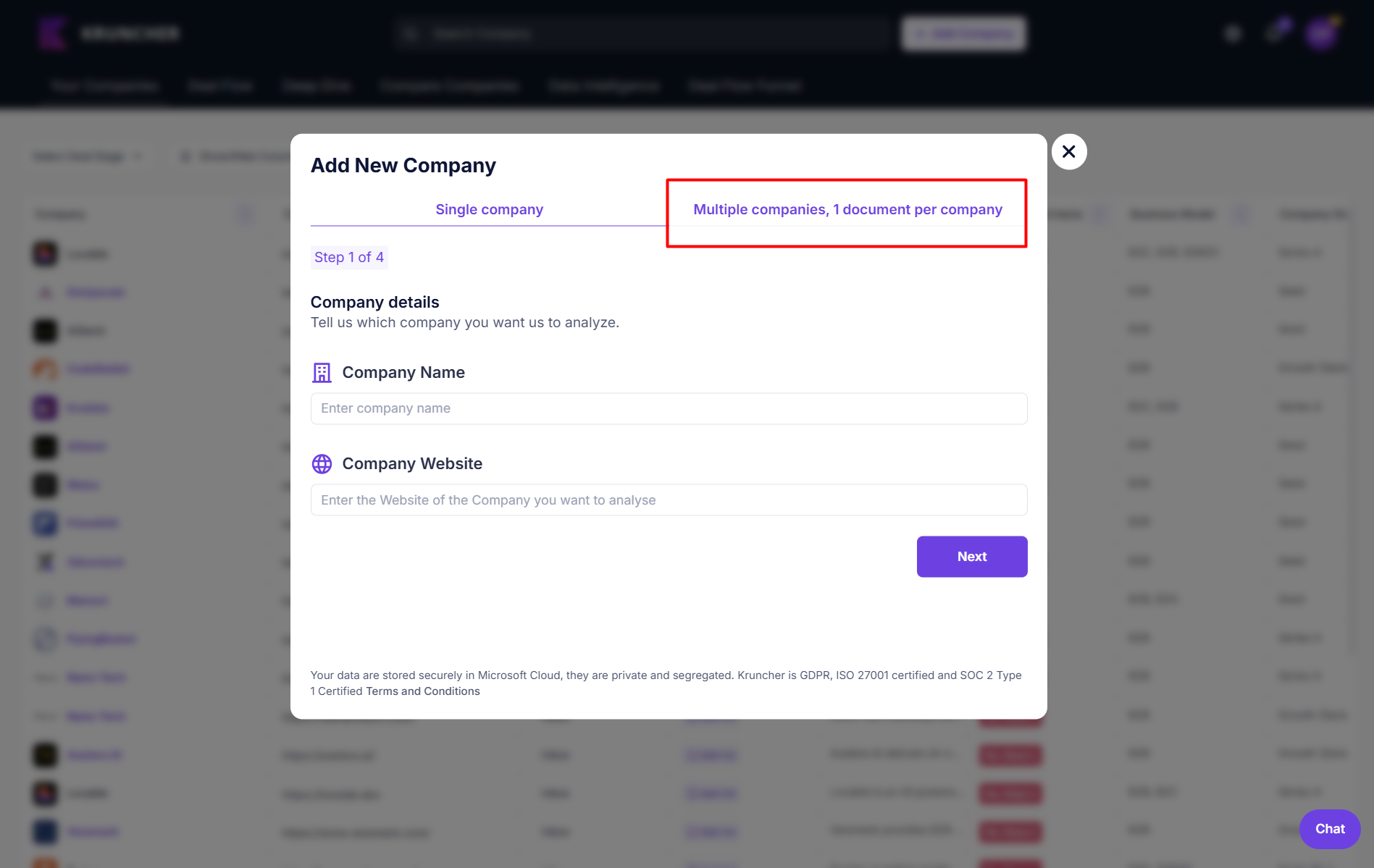The width and height of the screenshot is (1374, 868).
Task: Open the Chat widget
Action: (x=1329, y=829)
